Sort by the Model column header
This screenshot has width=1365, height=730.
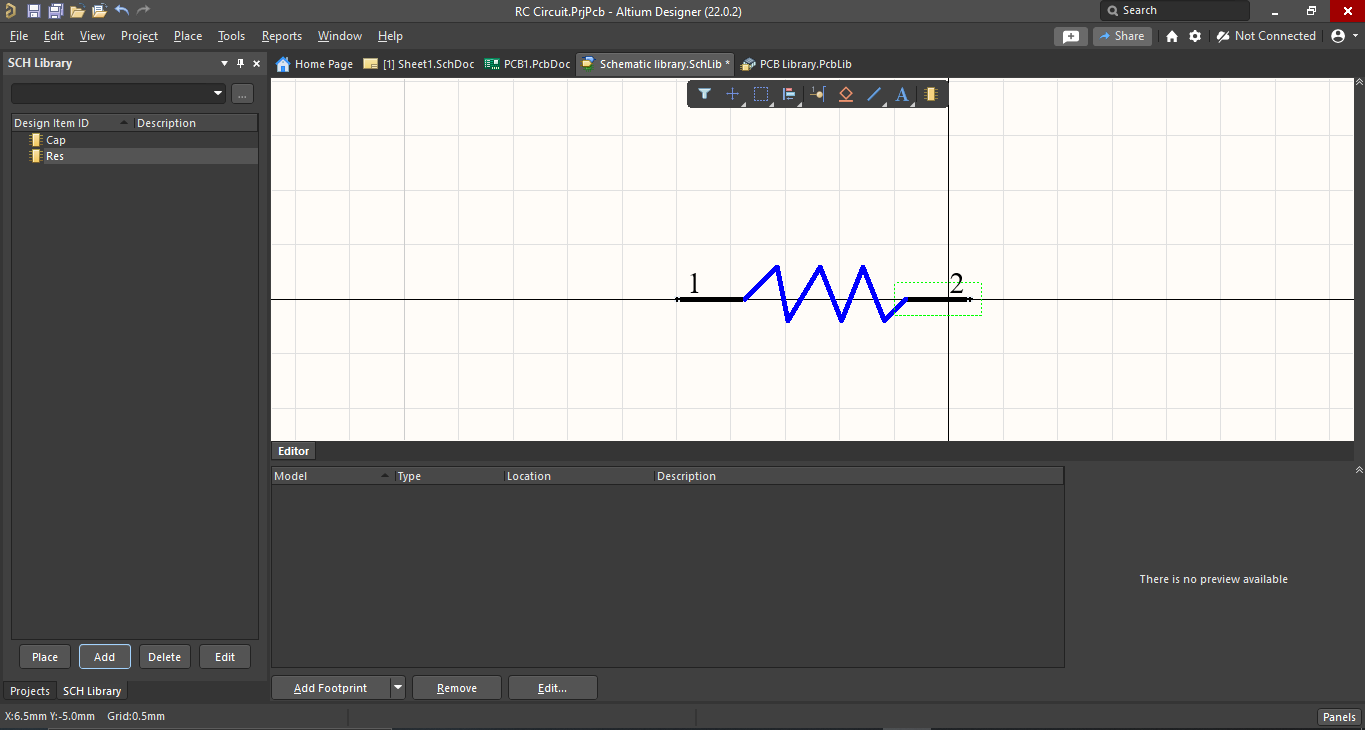[332, 476]
